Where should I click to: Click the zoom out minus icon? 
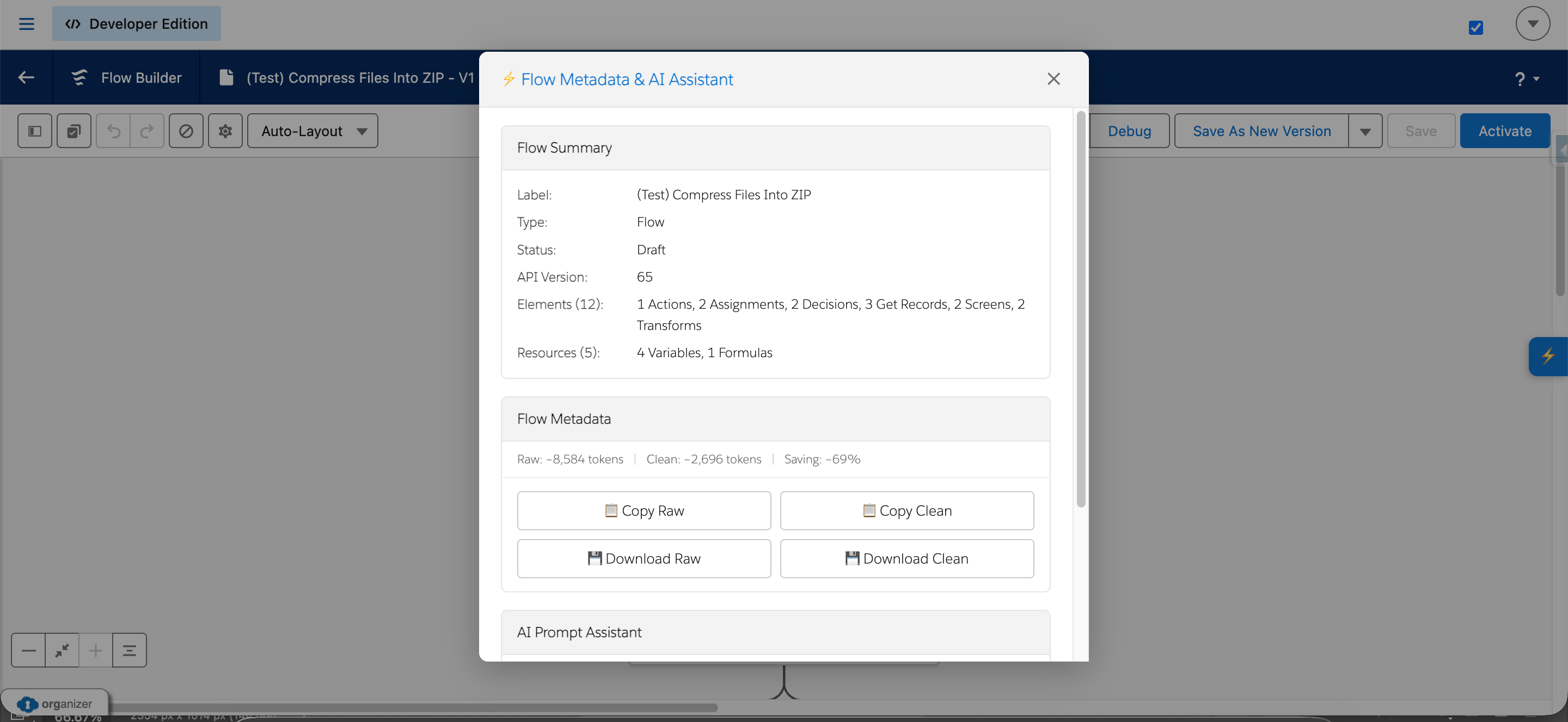(28, 650)
